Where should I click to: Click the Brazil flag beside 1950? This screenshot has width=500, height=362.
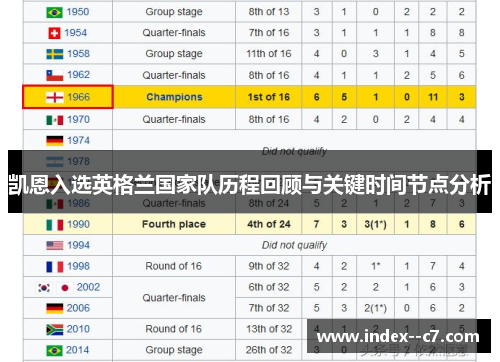(54, 12)
